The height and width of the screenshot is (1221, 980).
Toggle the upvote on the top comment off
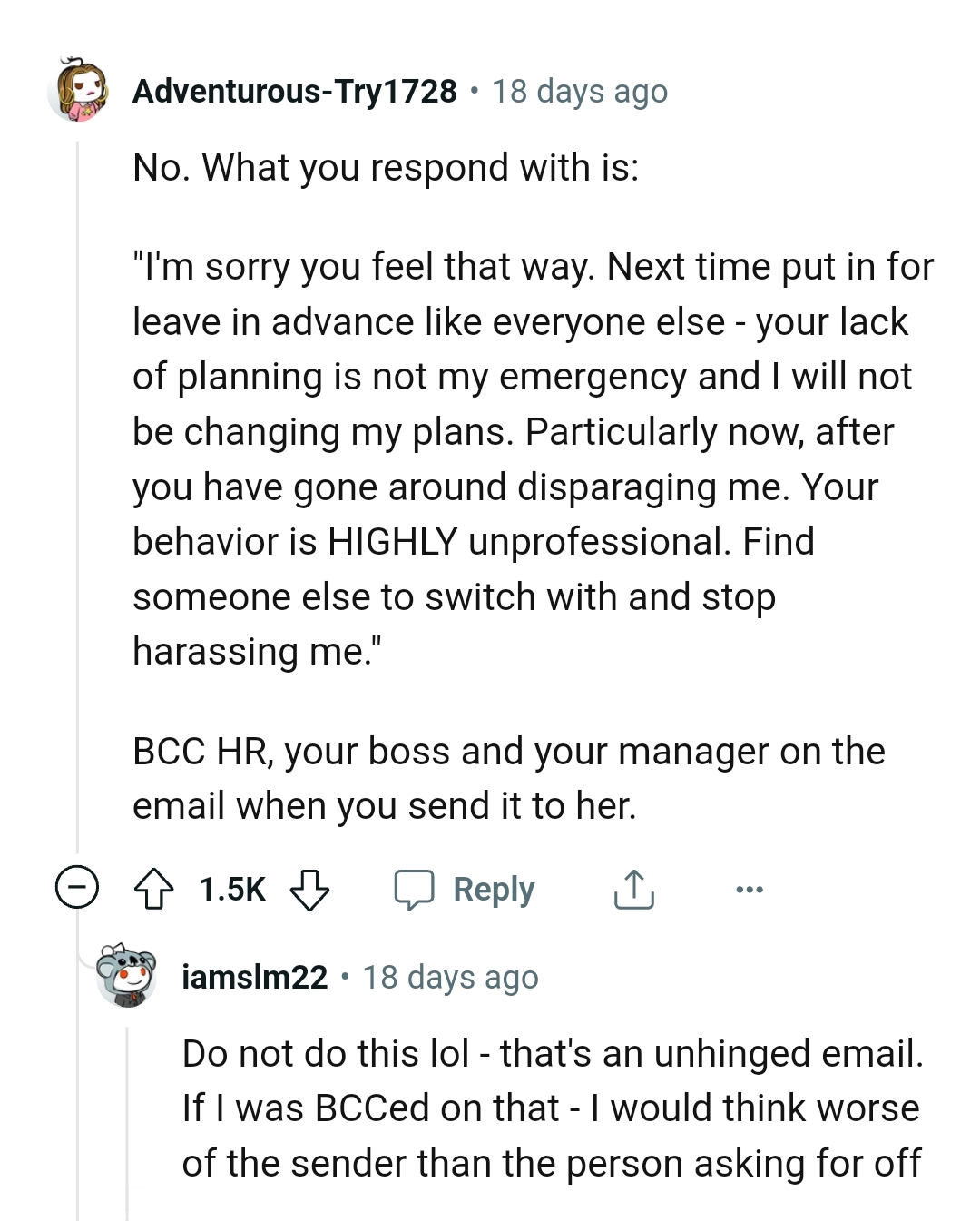pos(156,889)
